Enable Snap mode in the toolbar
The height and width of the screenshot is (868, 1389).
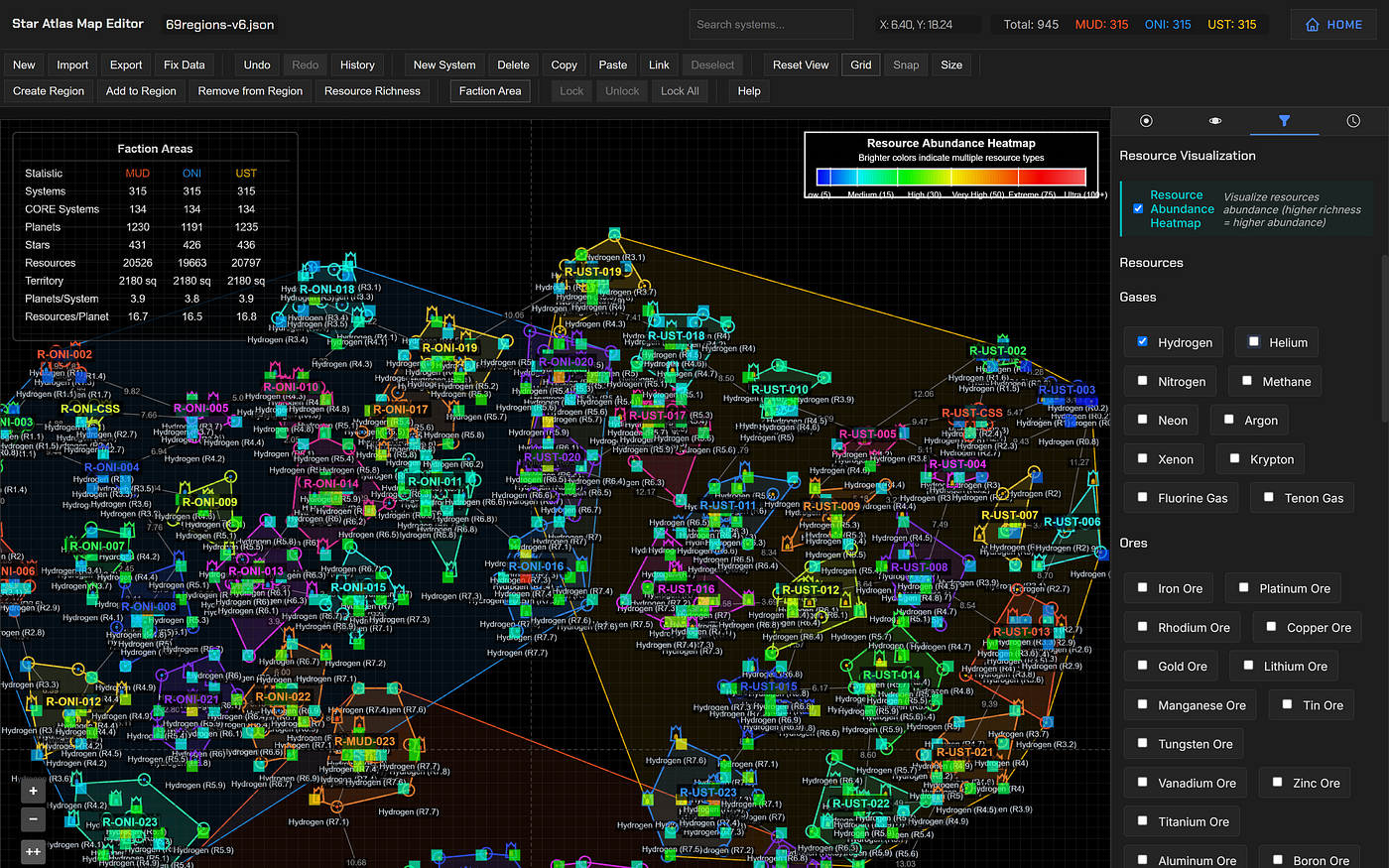906,64
